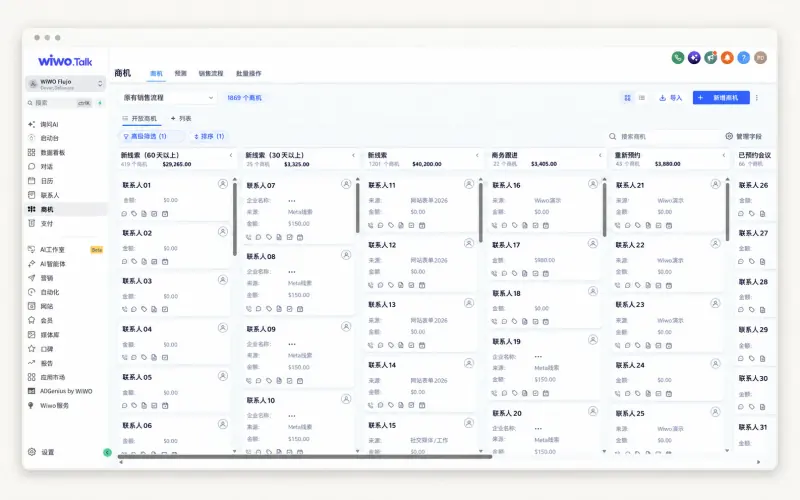
Task: Open the orange notifications bell
Action: click(x=727, y=58)
